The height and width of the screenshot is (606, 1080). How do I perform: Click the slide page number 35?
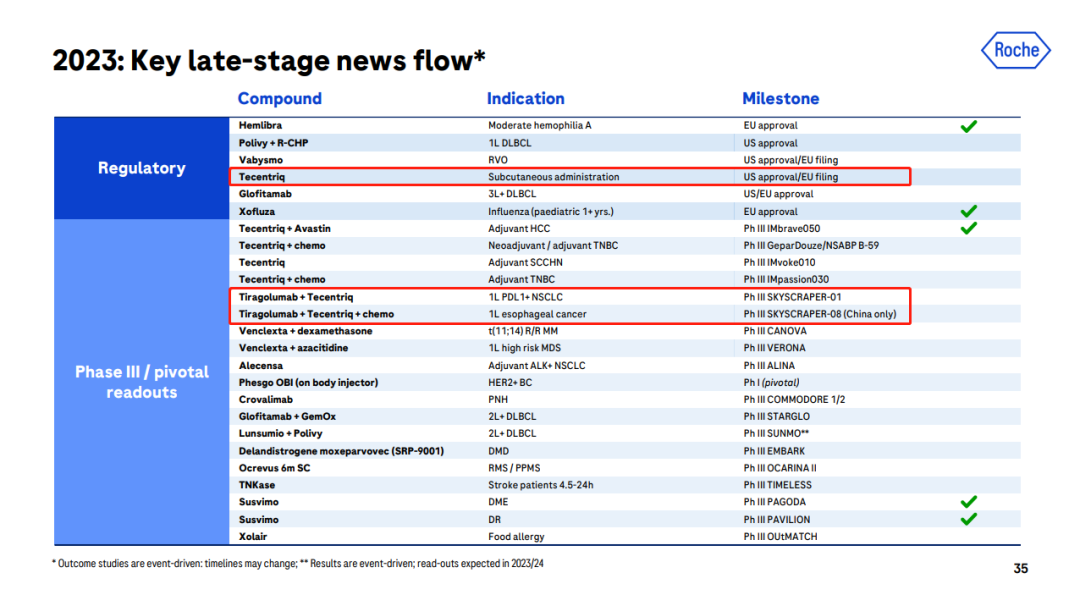[x=1020, y=568]
